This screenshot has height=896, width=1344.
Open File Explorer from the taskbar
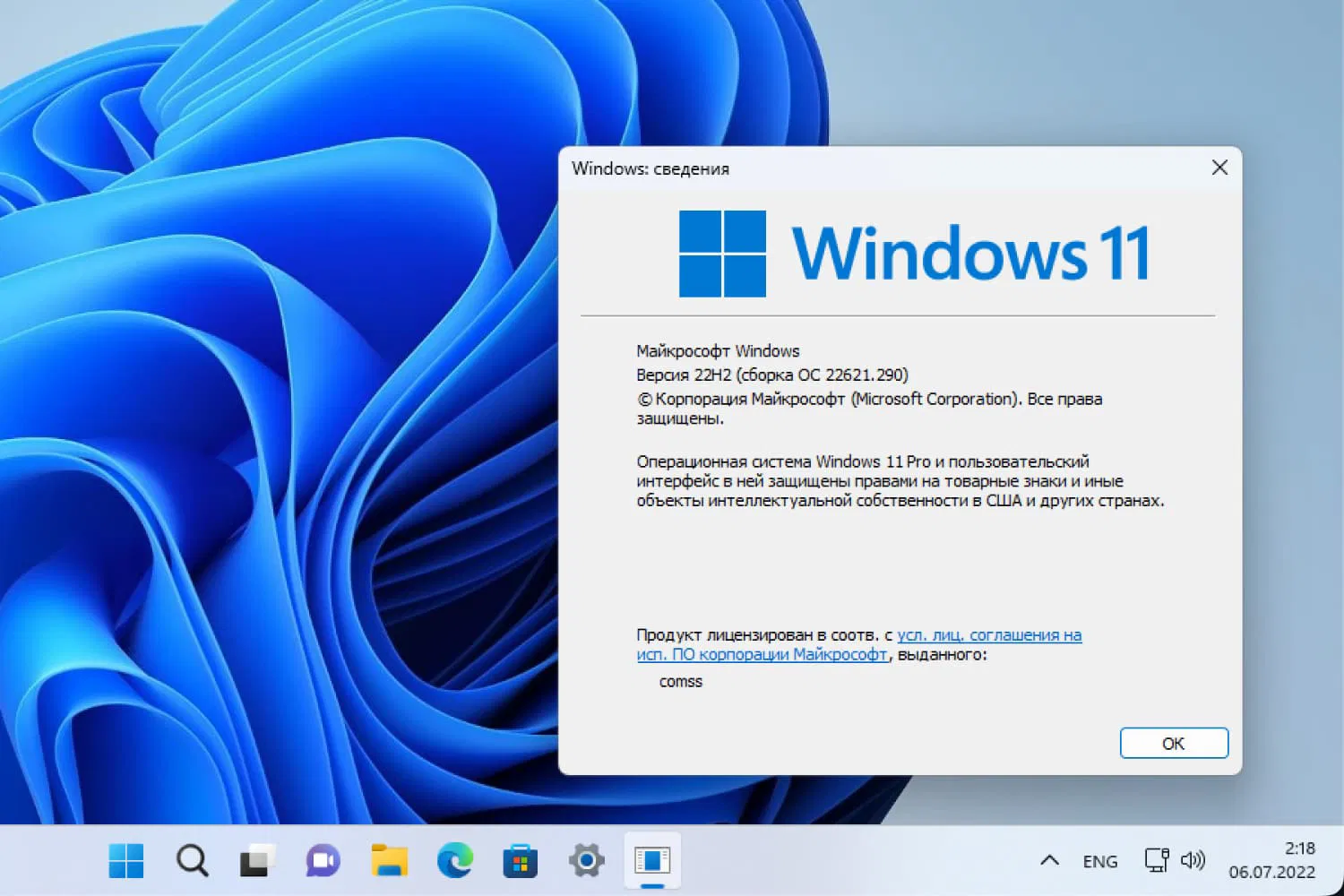(388, 860)
